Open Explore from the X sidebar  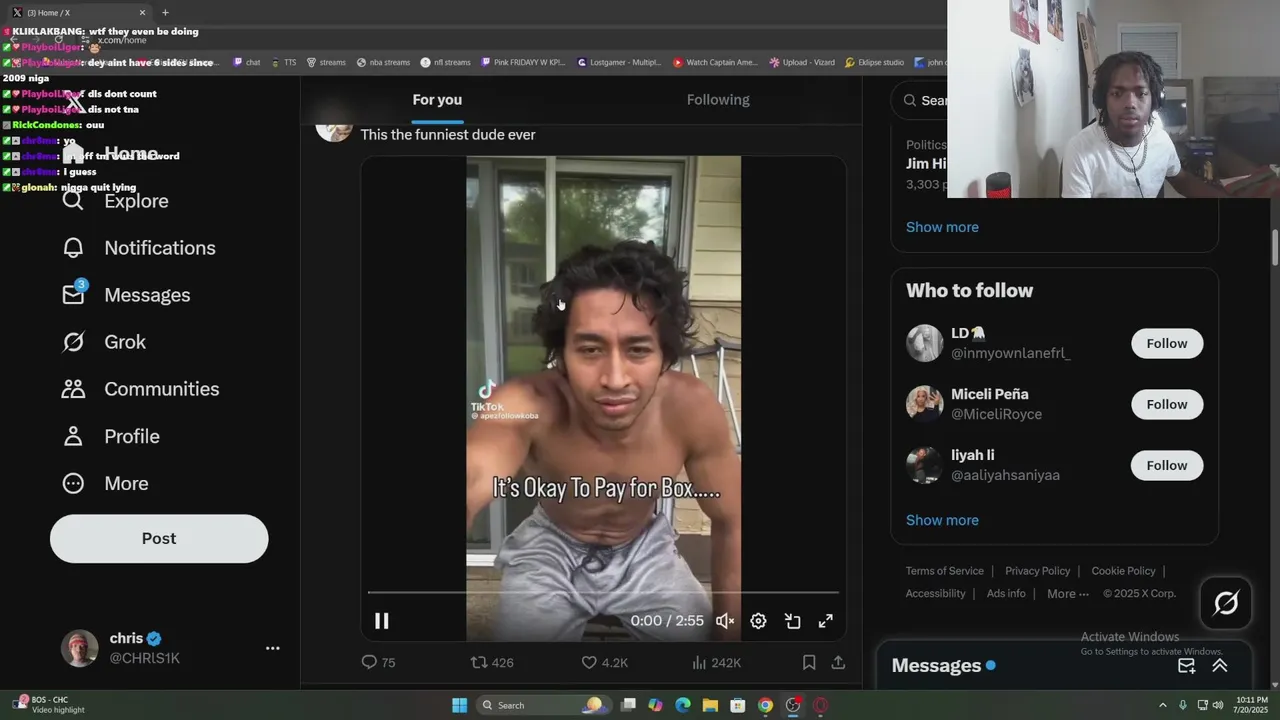click(x=115, y=201)
